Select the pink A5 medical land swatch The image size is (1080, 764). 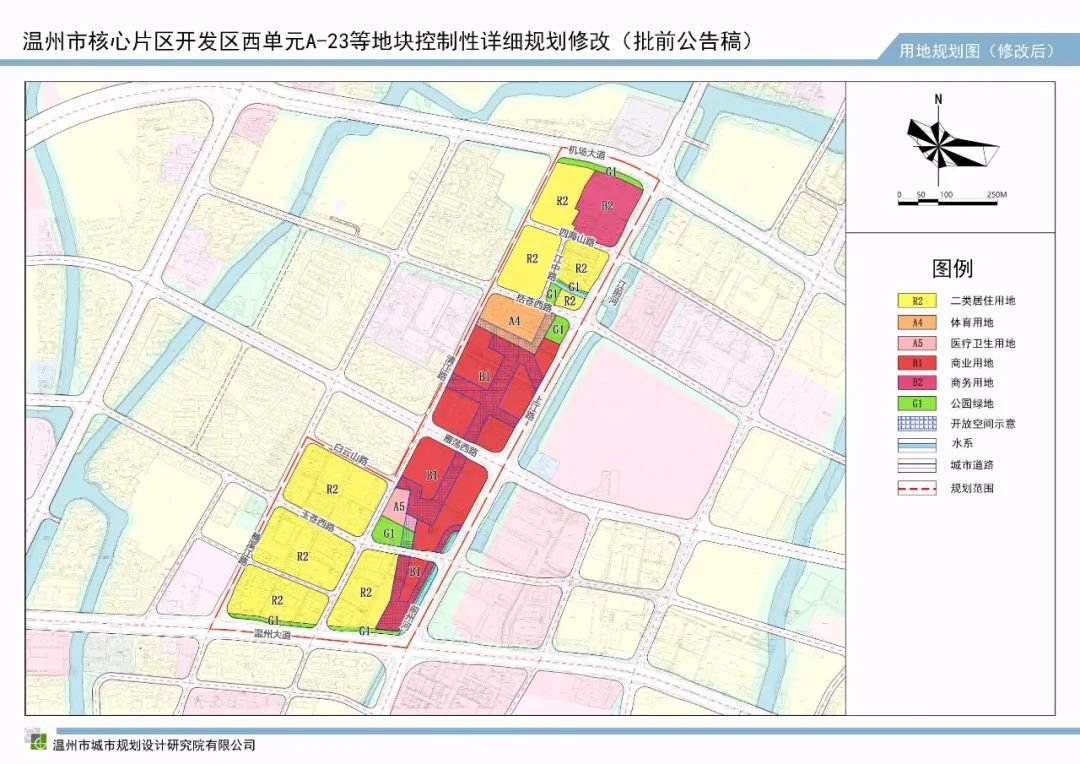pyautogui.click(x=917, y=343)
